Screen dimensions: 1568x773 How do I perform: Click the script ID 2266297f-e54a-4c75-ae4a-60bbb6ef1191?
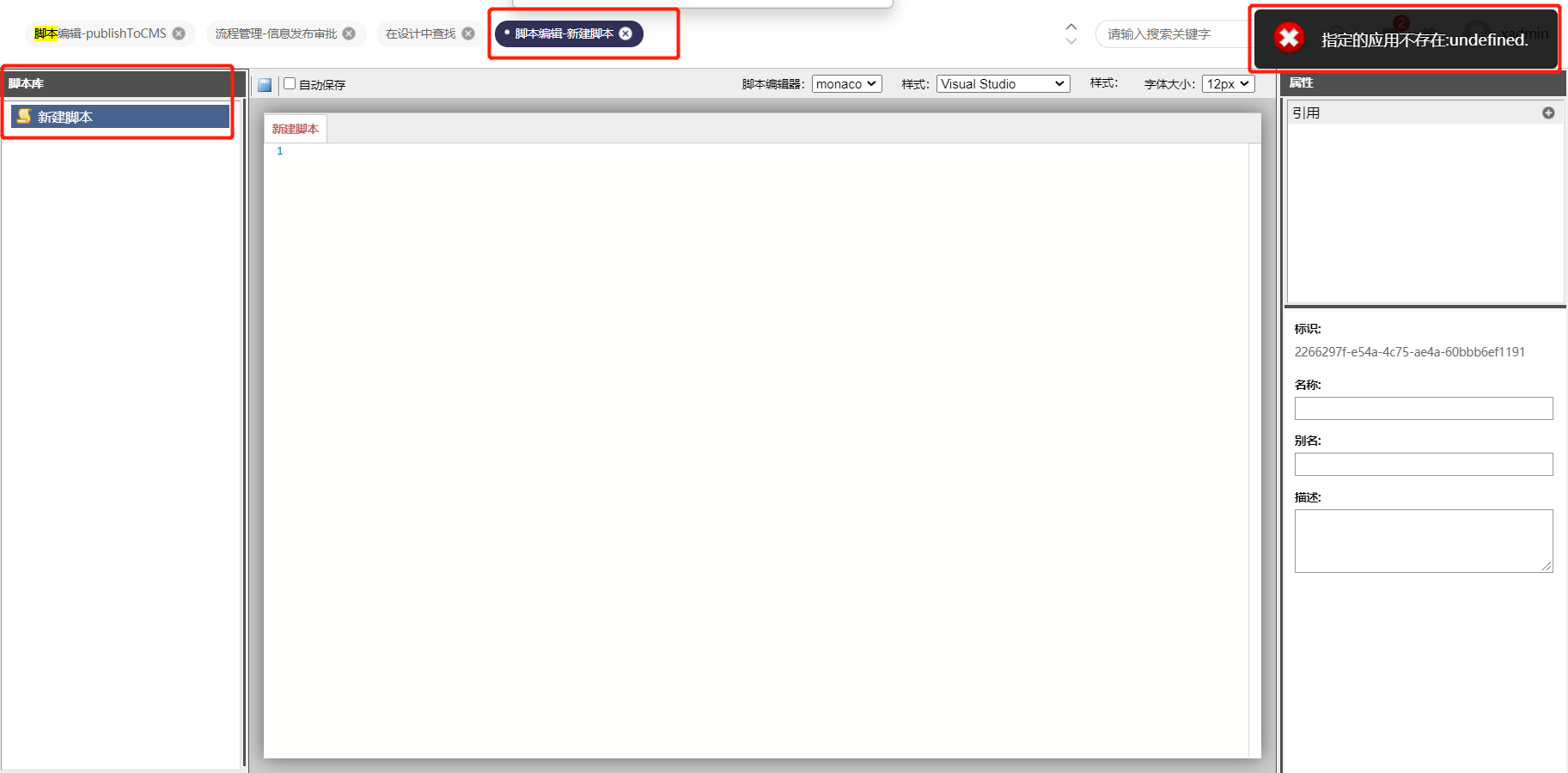tap(1410, 351)
